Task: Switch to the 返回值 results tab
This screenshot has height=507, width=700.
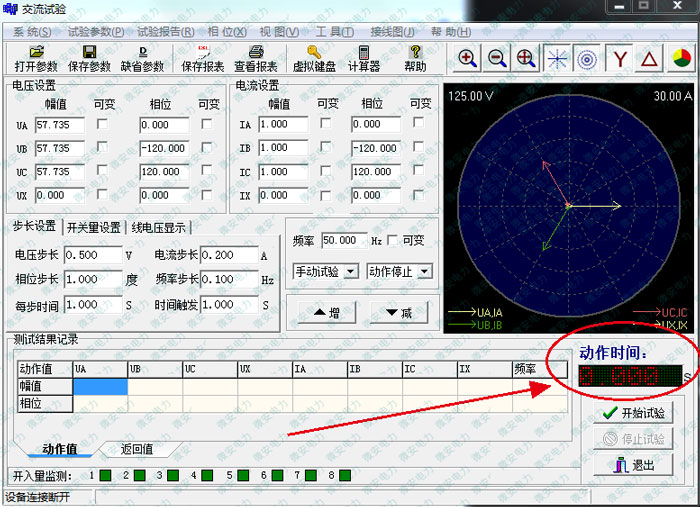Action: tap(136, 450)
